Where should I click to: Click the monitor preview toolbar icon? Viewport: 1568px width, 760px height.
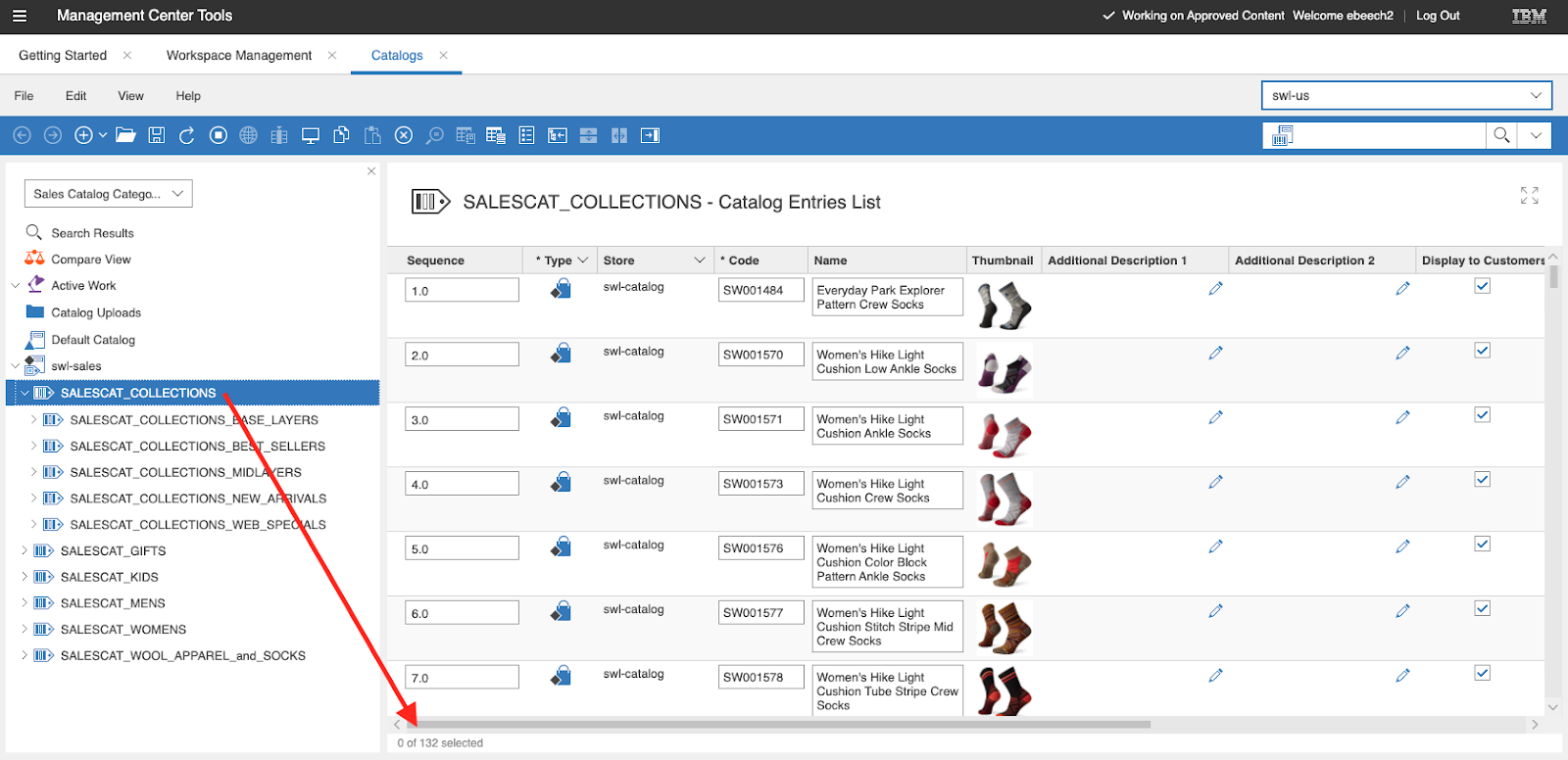point(311,135)
